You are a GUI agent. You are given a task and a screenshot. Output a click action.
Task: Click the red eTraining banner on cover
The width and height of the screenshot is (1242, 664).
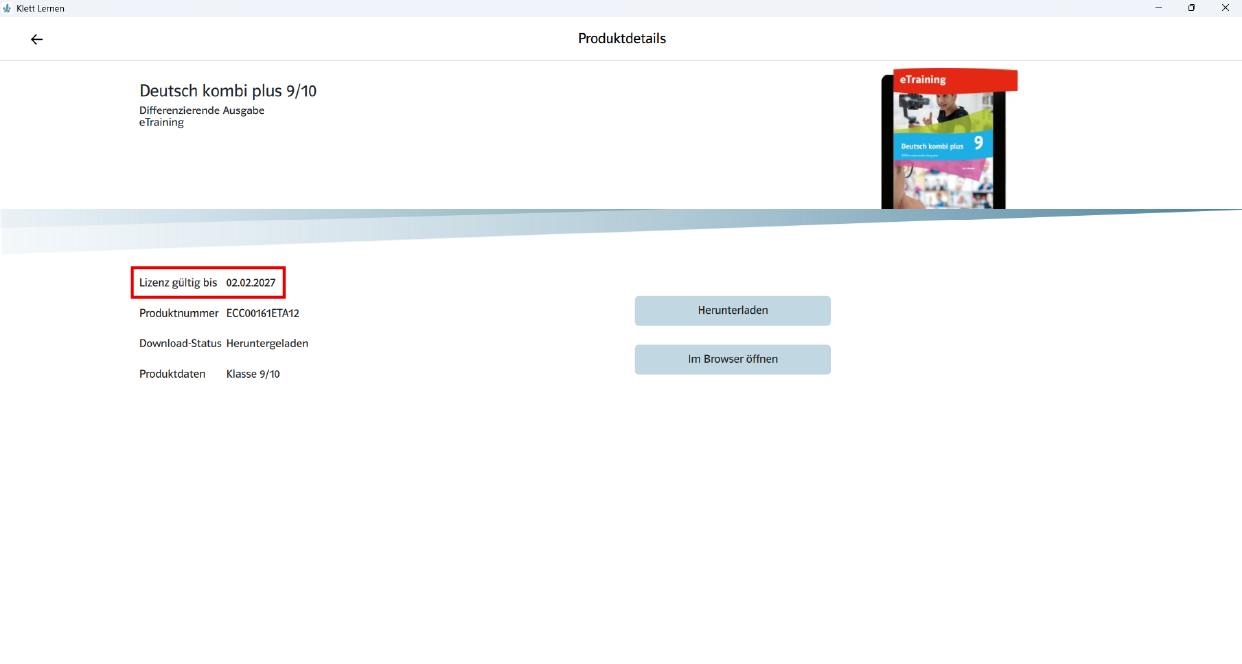click(948, 80)
